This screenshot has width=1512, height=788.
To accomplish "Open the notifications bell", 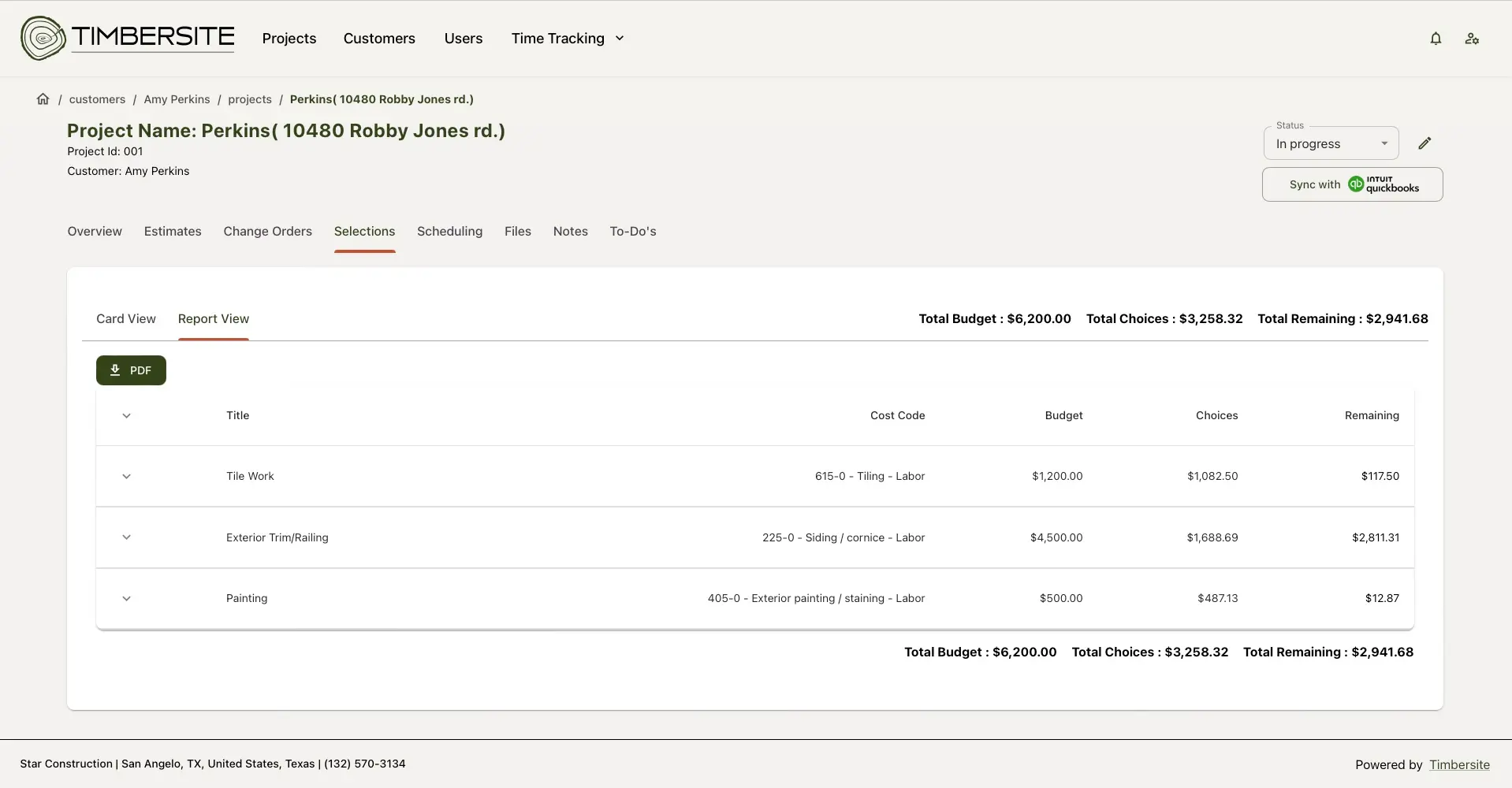I will point(1436,39).
